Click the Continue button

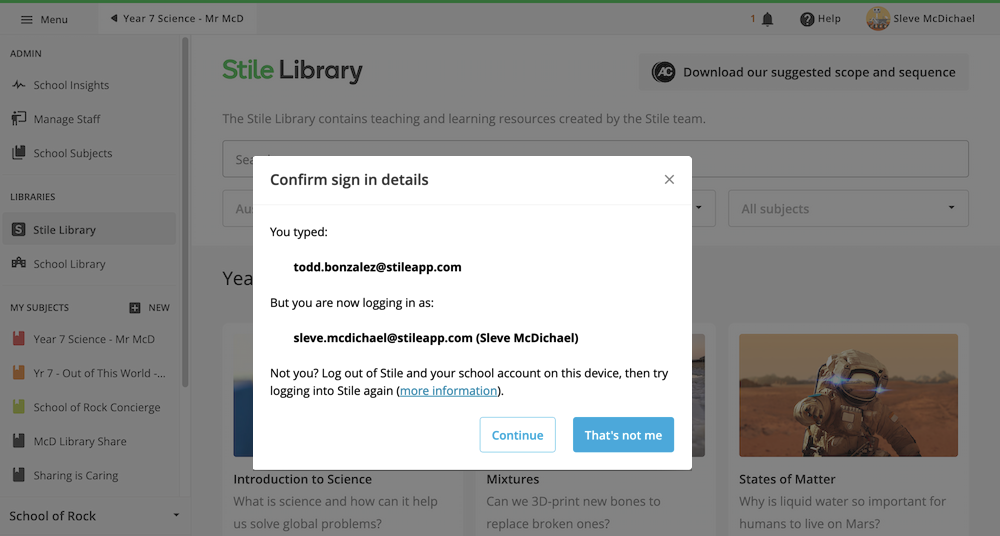tap(517, 435)
